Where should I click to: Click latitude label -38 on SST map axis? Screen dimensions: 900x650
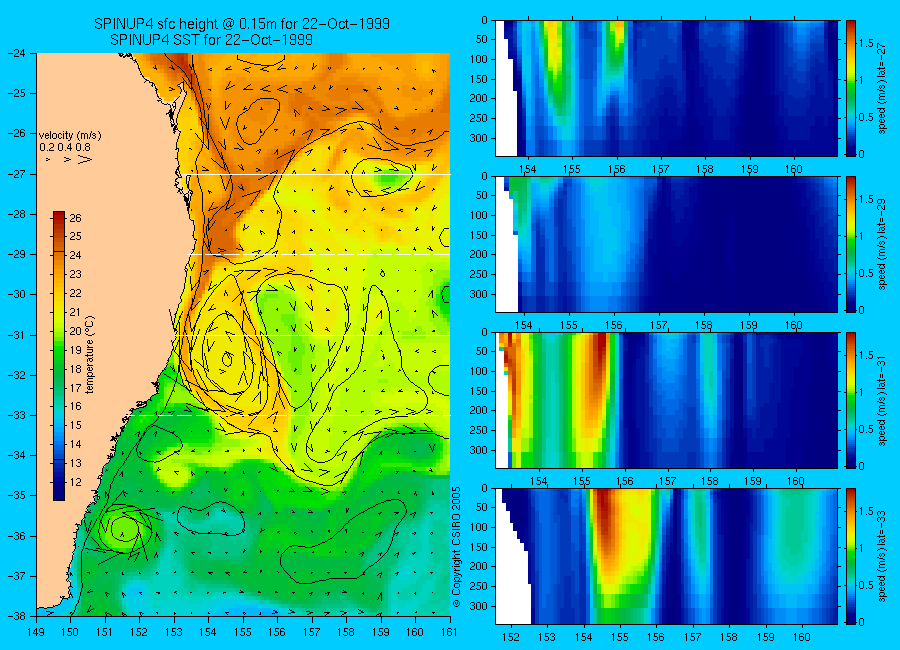tap(16, 616)
